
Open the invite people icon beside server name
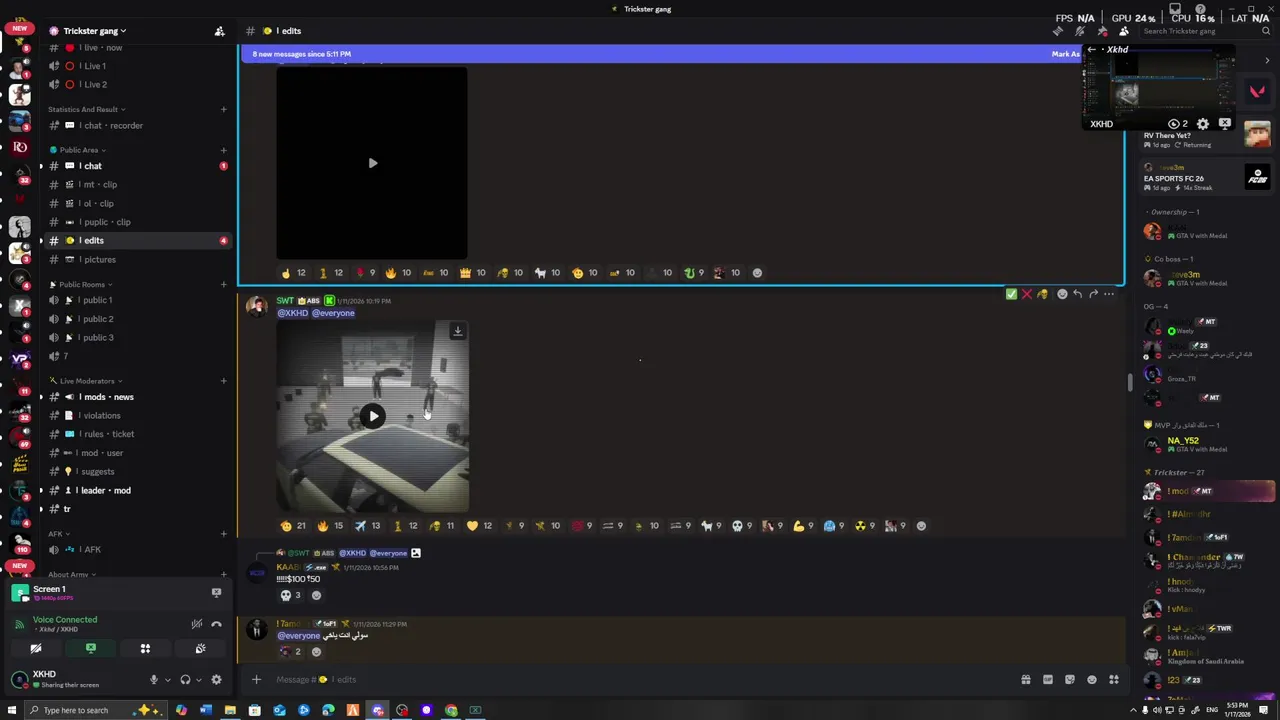coord(219,31)
